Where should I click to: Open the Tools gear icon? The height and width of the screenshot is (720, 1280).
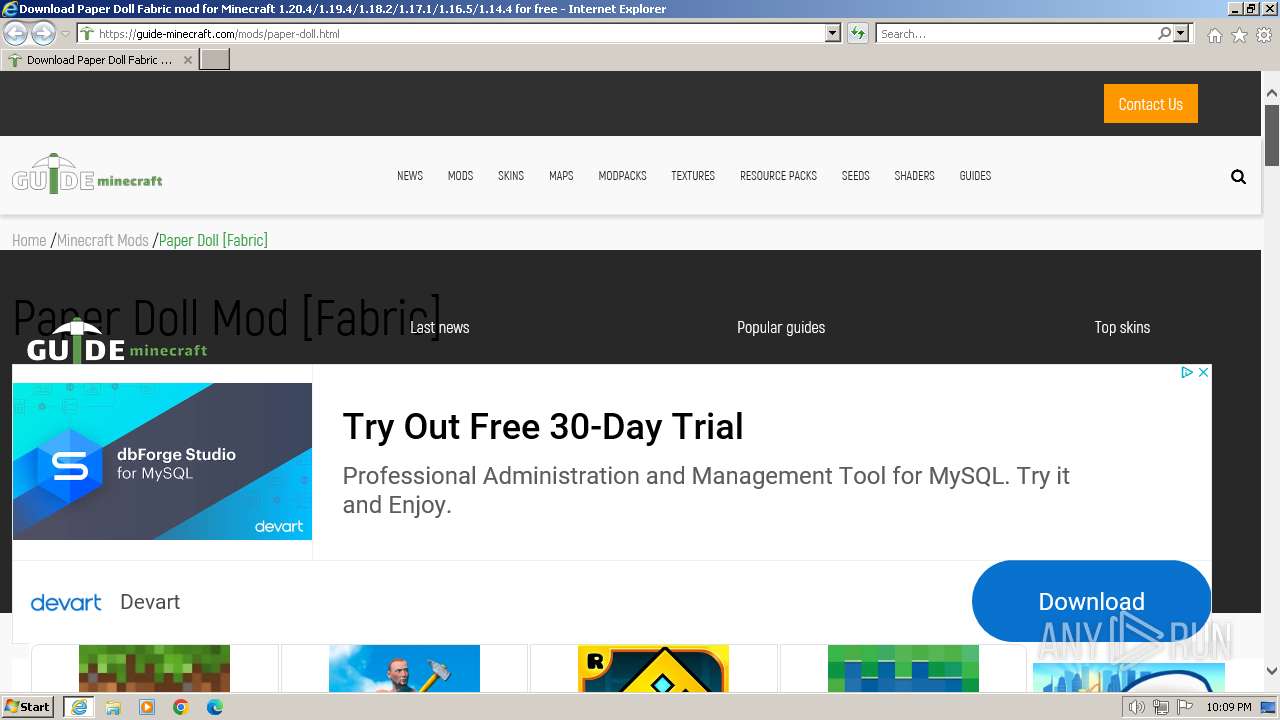point(1264,35)
